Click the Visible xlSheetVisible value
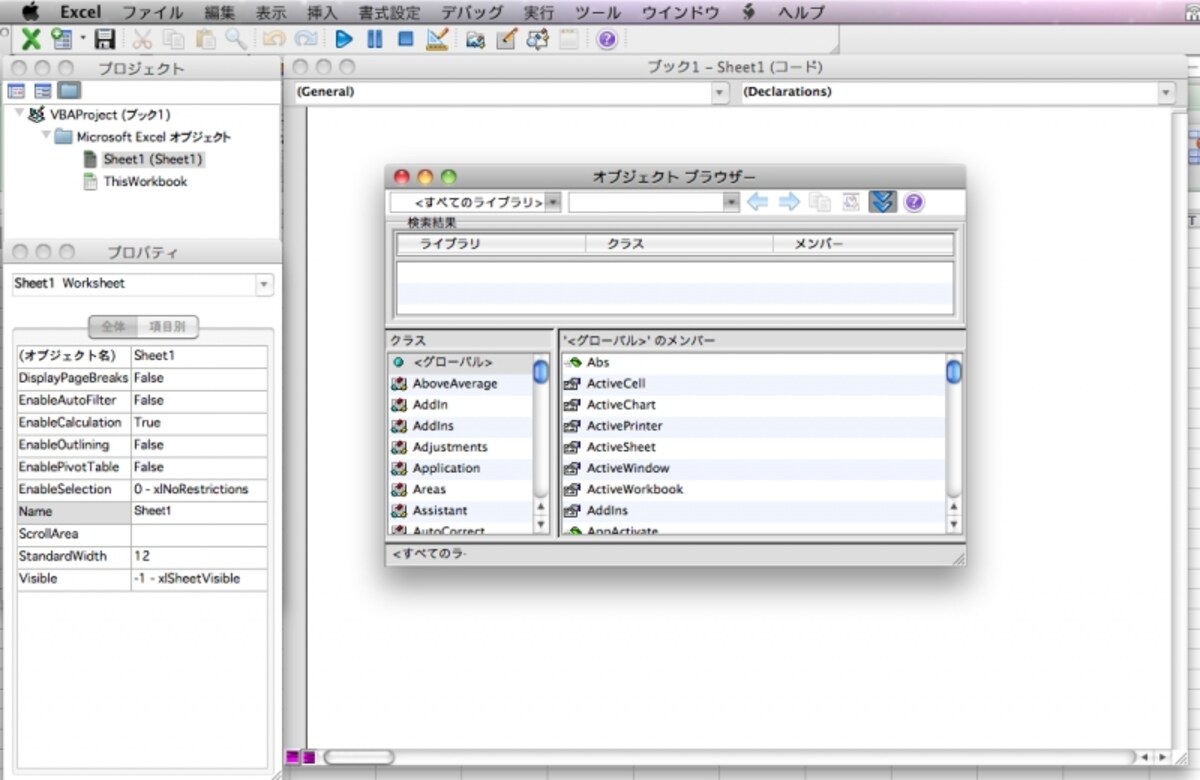 199,578
